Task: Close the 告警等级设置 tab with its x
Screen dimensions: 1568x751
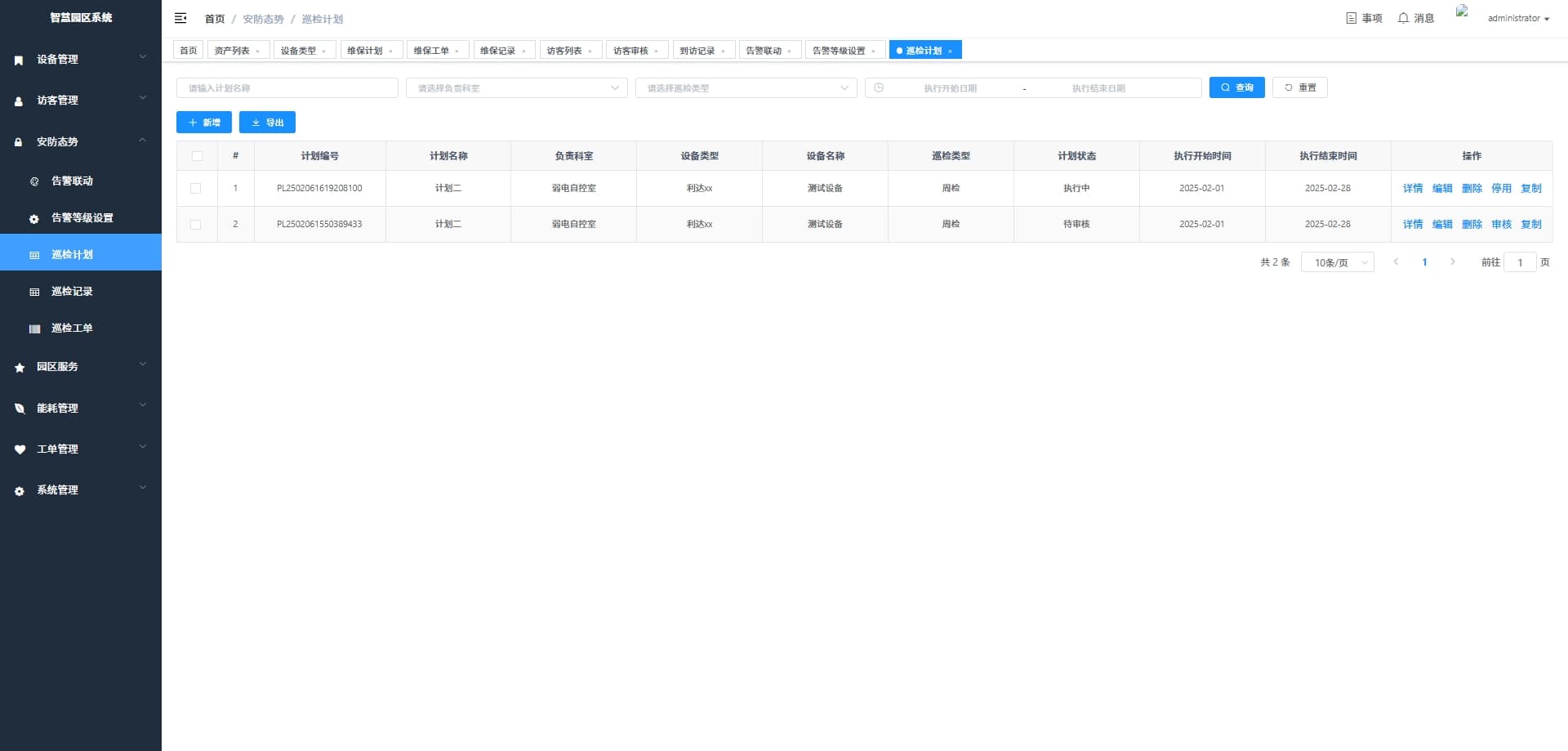Action: [x=873, y=51]
